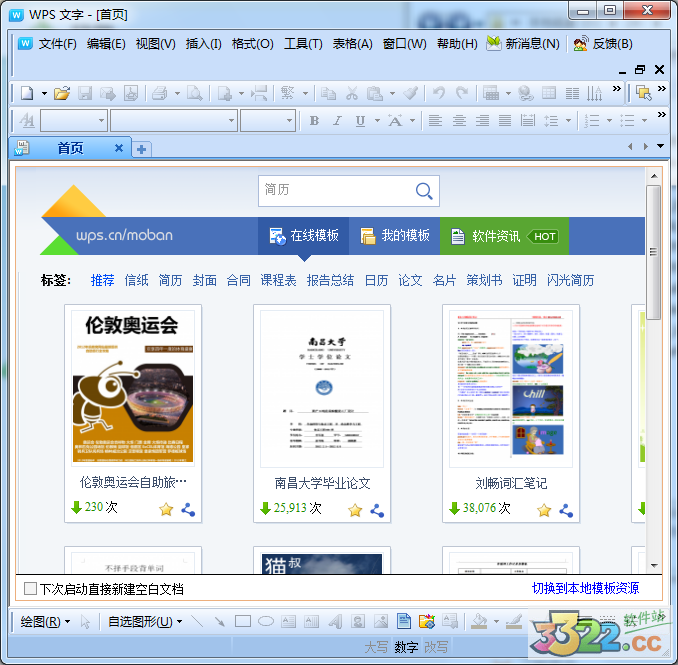Screen dimensions: 678x665
Task: Expand the paste options dropdown arrow
Action: pyautogui.click(x=392, y=93)
